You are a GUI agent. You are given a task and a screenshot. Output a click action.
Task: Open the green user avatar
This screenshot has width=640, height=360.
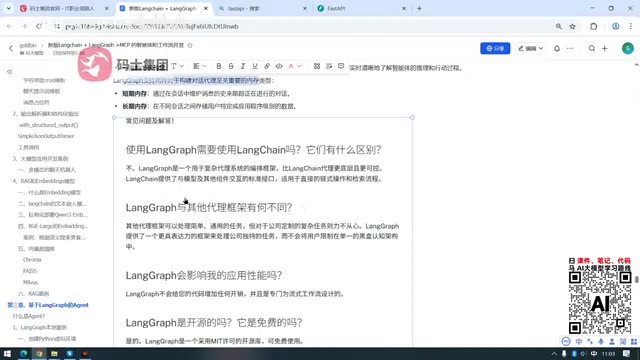click(628, 48)
